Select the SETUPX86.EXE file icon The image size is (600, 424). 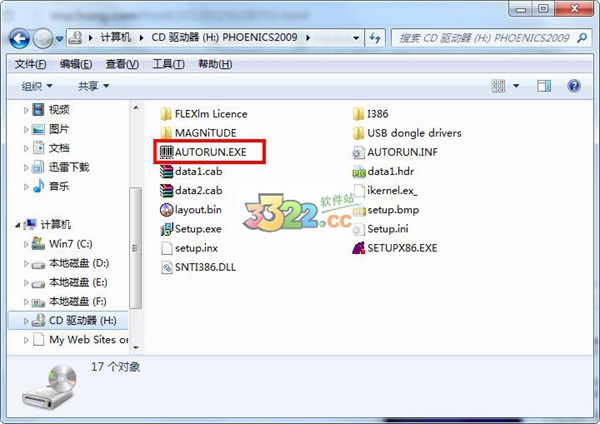pyautogui.click(x=359, y=248)
